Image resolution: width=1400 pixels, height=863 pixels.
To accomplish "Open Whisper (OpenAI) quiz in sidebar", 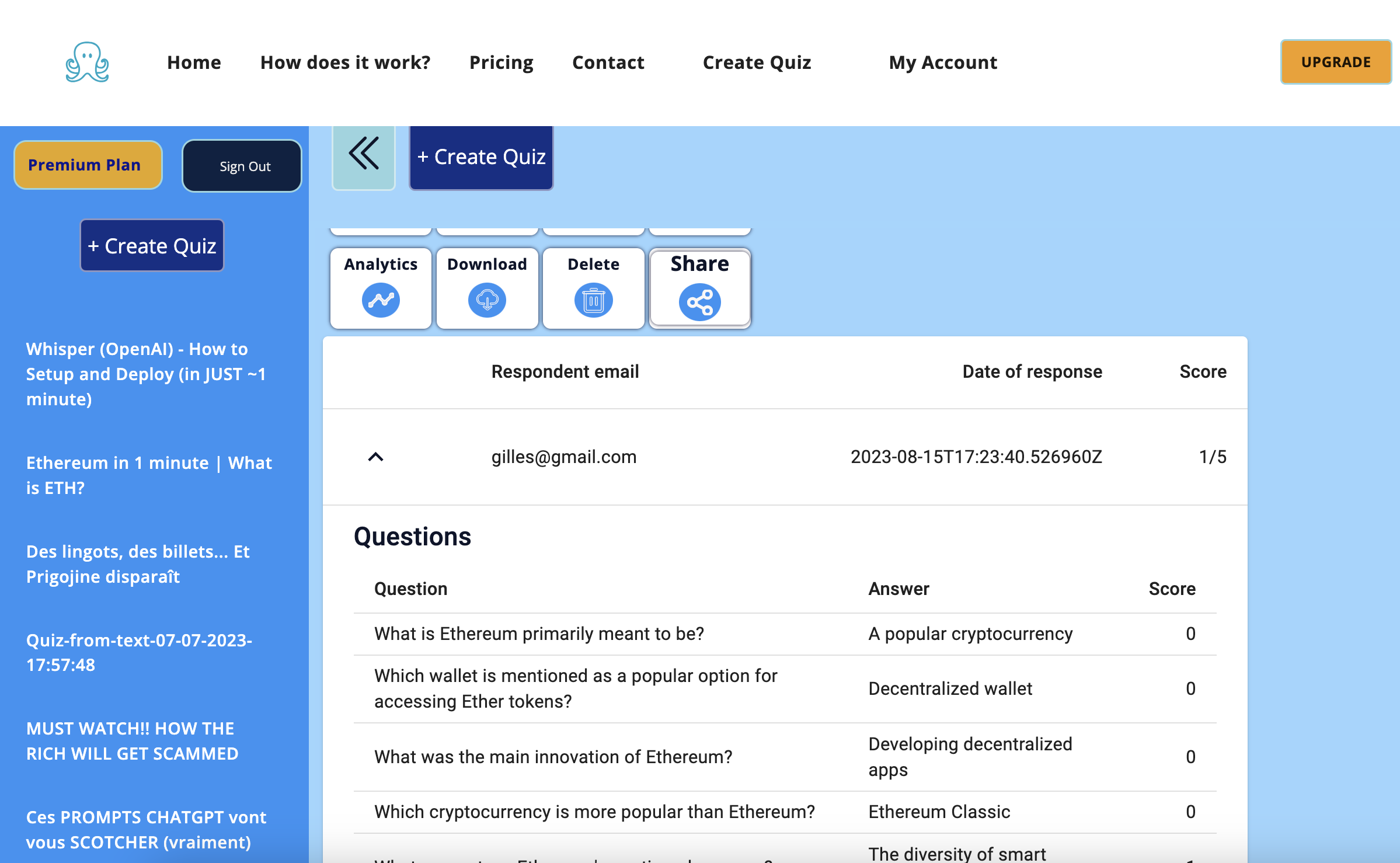I will (146, 374).
